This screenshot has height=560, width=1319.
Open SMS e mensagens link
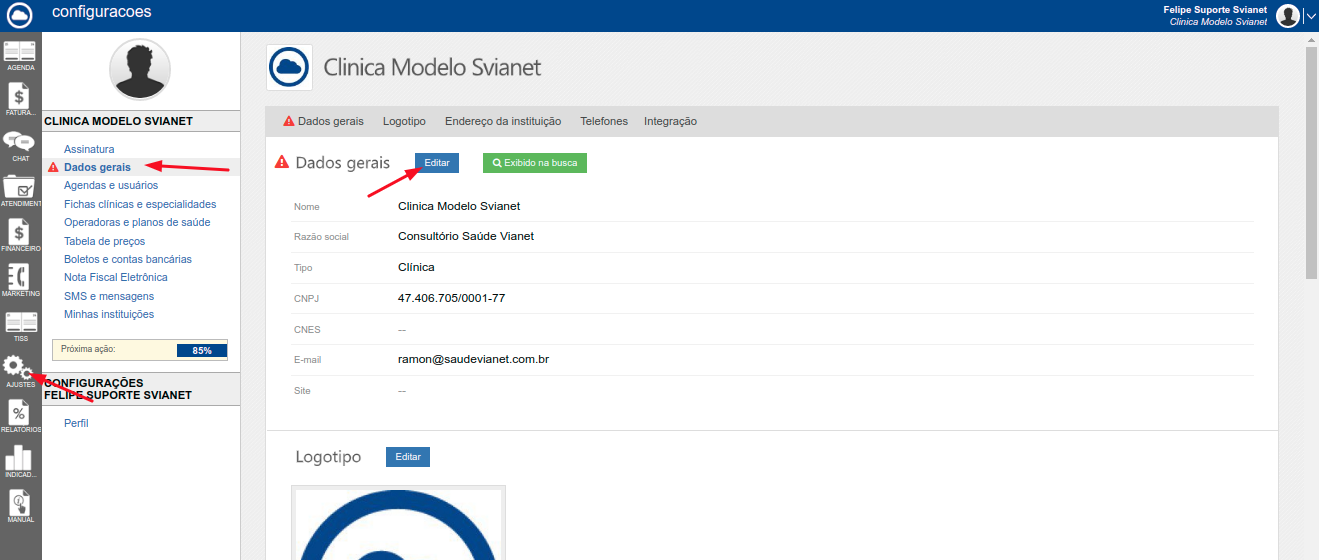[x=109, y=296]
